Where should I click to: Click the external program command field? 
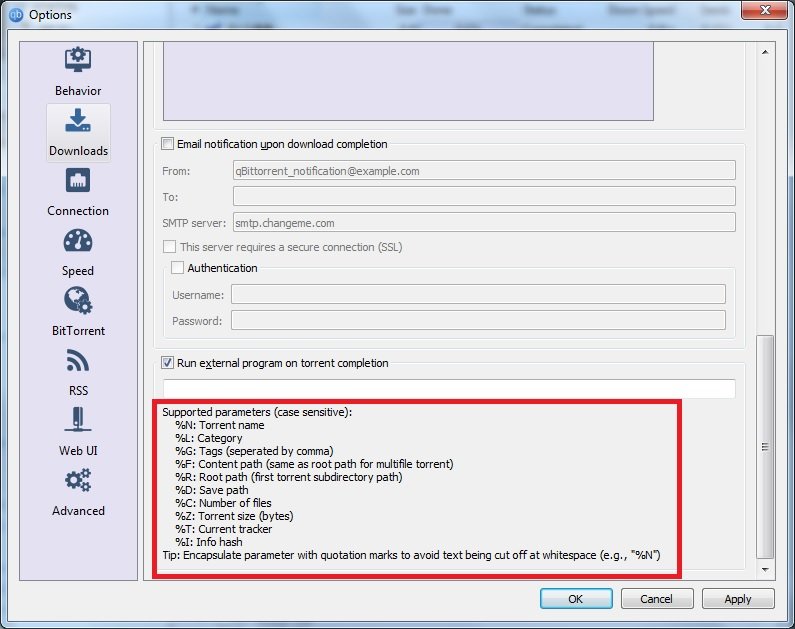click(x=449, y=389)
